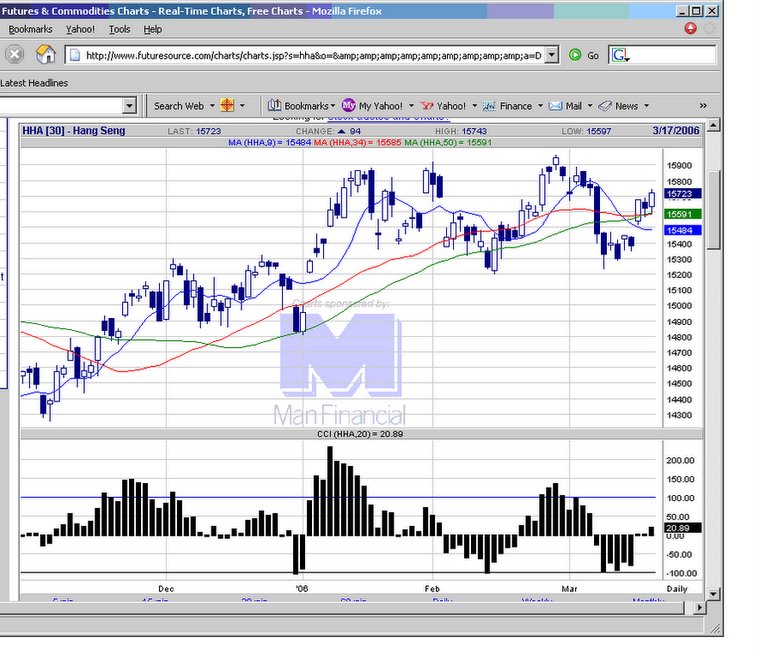
Task: Click the CHANGE: 94 value
Action: (328, 131)
